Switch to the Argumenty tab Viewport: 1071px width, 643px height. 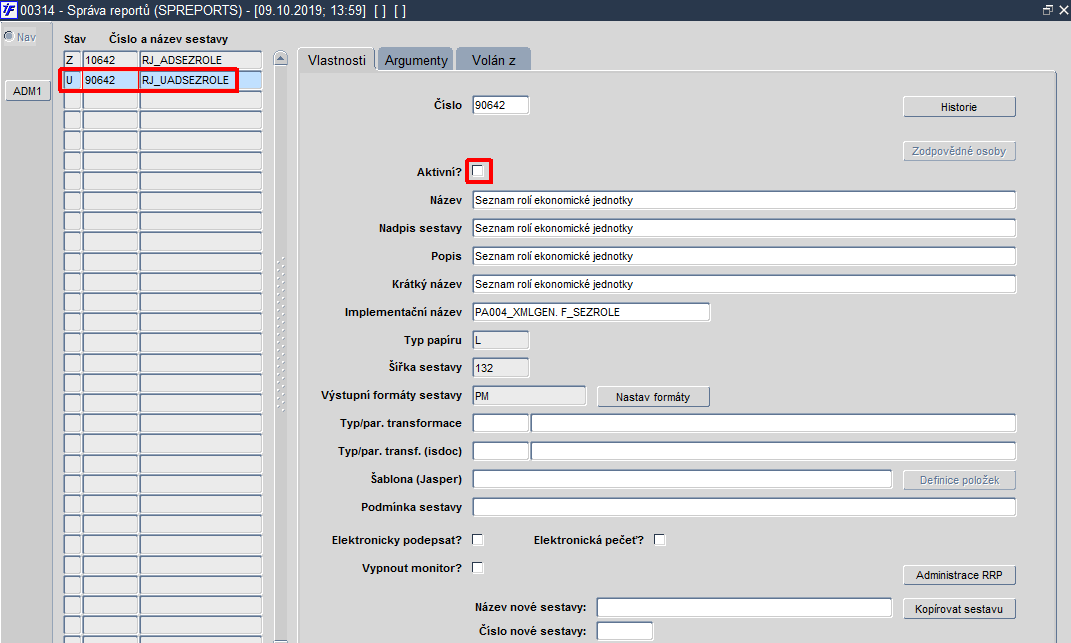point(416,60)
